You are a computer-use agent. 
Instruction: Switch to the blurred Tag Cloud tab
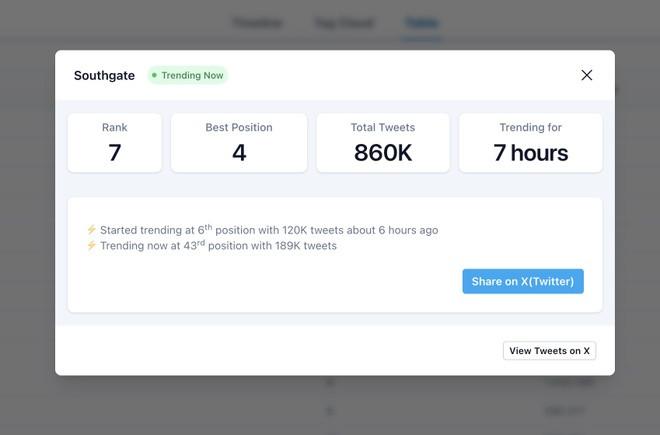pyautogui.click(x=344, y=23)
